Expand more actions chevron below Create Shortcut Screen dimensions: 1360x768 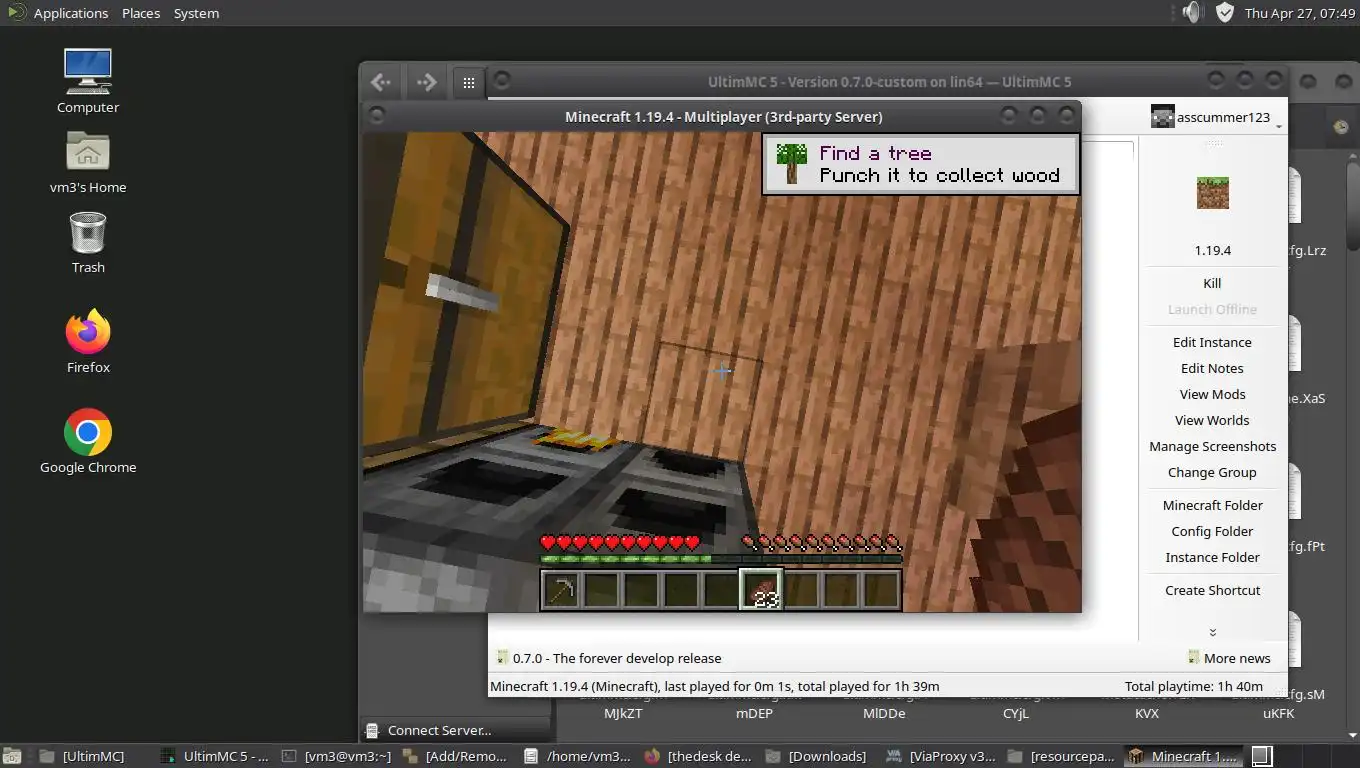point(1212,632)
